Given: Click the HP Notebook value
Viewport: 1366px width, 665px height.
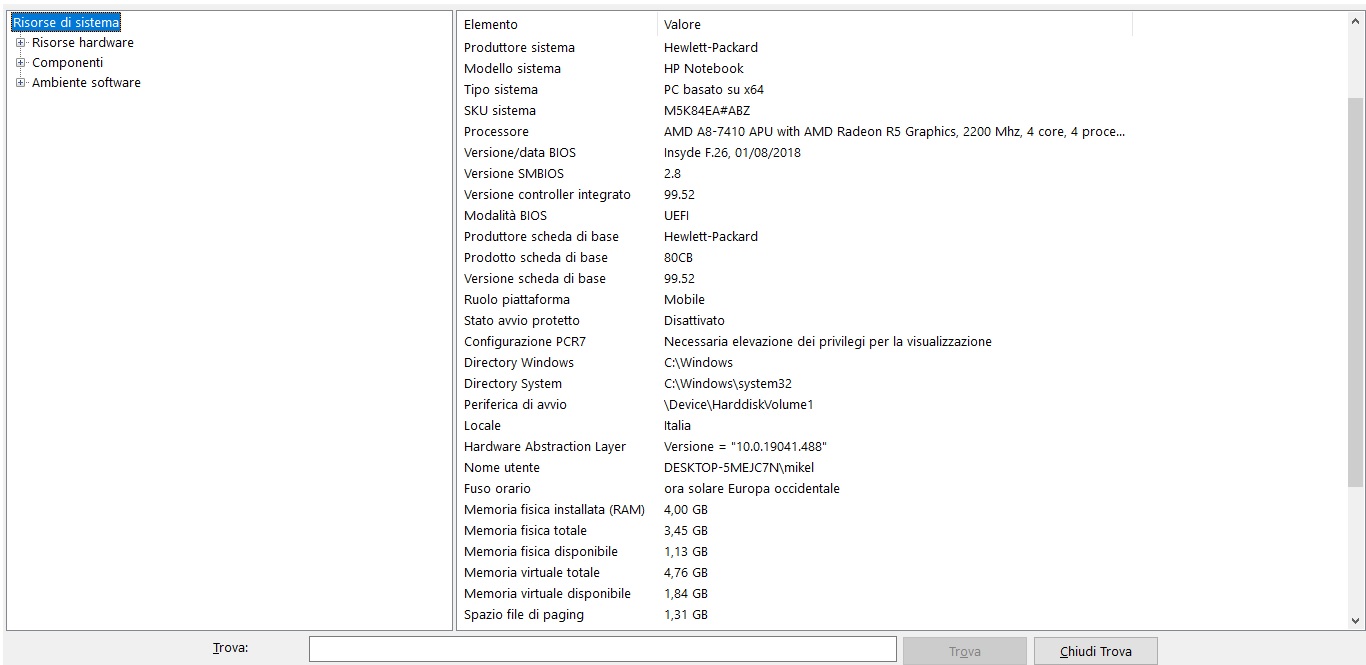Looking at the screenshot, I should click(704, 68).
